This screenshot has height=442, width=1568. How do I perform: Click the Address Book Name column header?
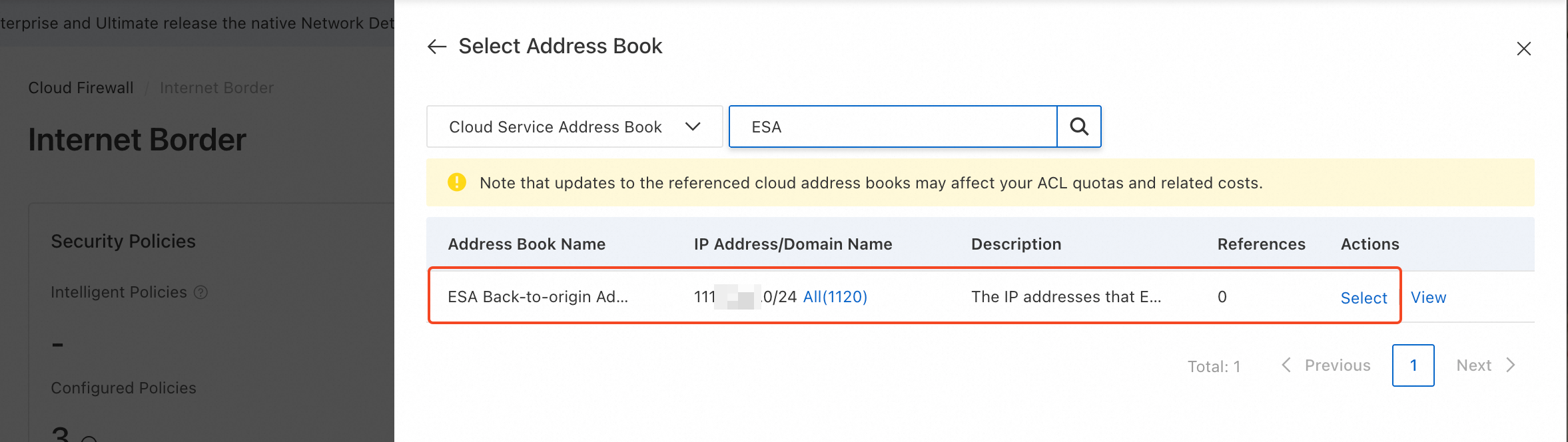pyautogui.click(x=526, y=244)
